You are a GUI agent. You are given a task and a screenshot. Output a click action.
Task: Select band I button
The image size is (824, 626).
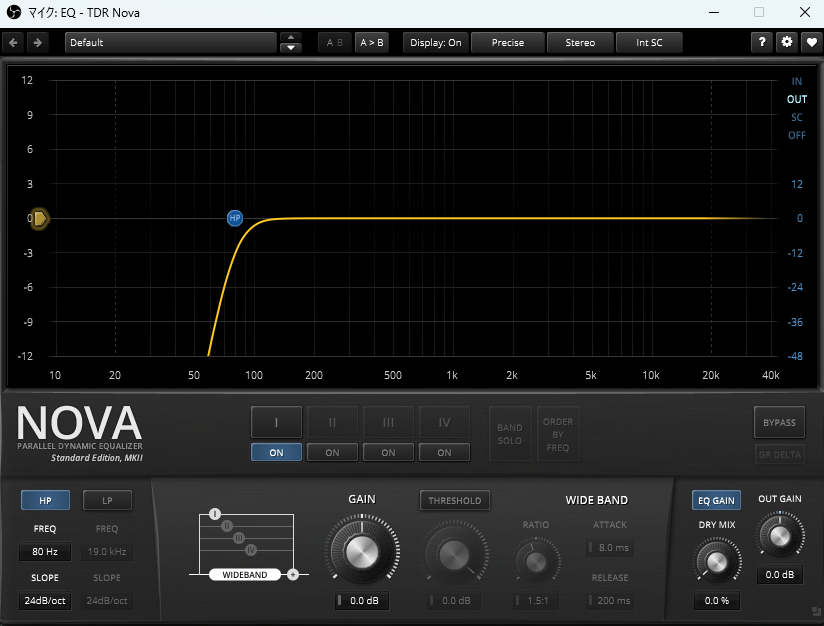(x=276, y=422)
